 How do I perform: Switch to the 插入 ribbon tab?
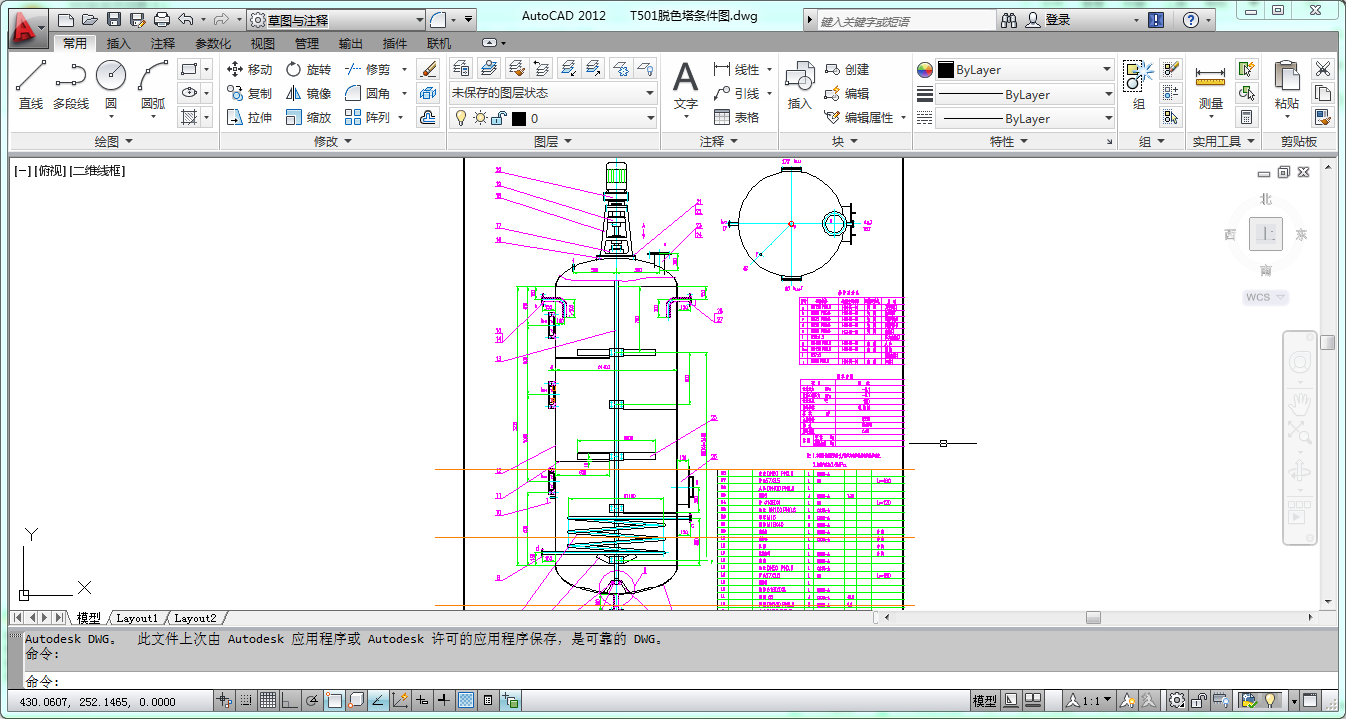coord(118,43)
